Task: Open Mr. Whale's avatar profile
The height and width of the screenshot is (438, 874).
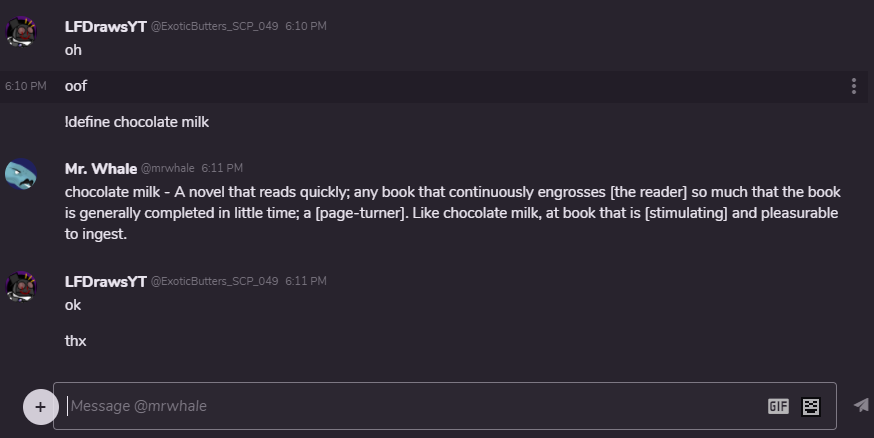Action: click(22, 174)
